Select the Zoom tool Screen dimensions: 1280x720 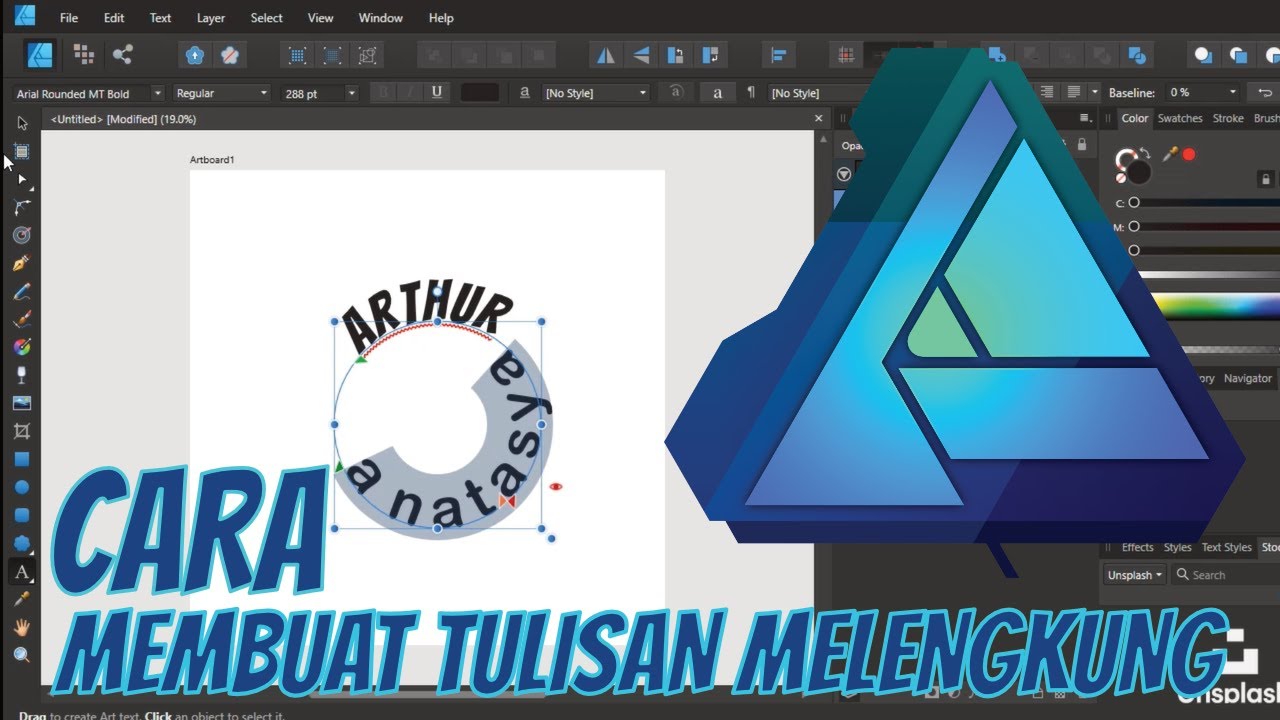(22, 655)
